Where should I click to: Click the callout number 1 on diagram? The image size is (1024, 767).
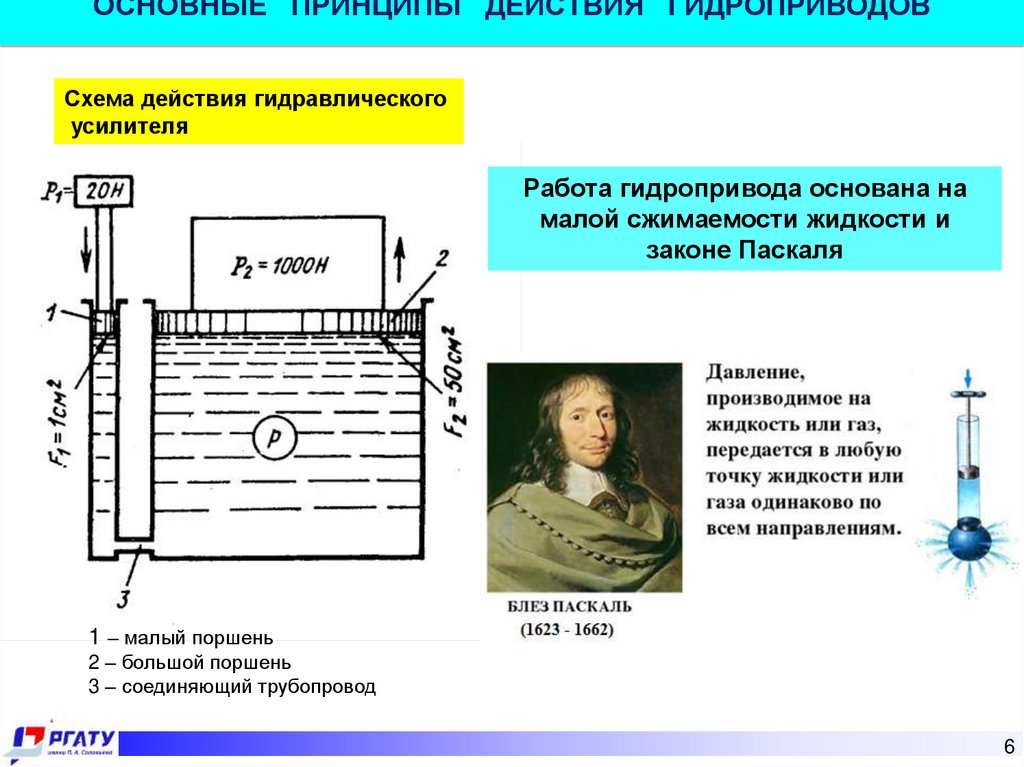coord(52,312)
